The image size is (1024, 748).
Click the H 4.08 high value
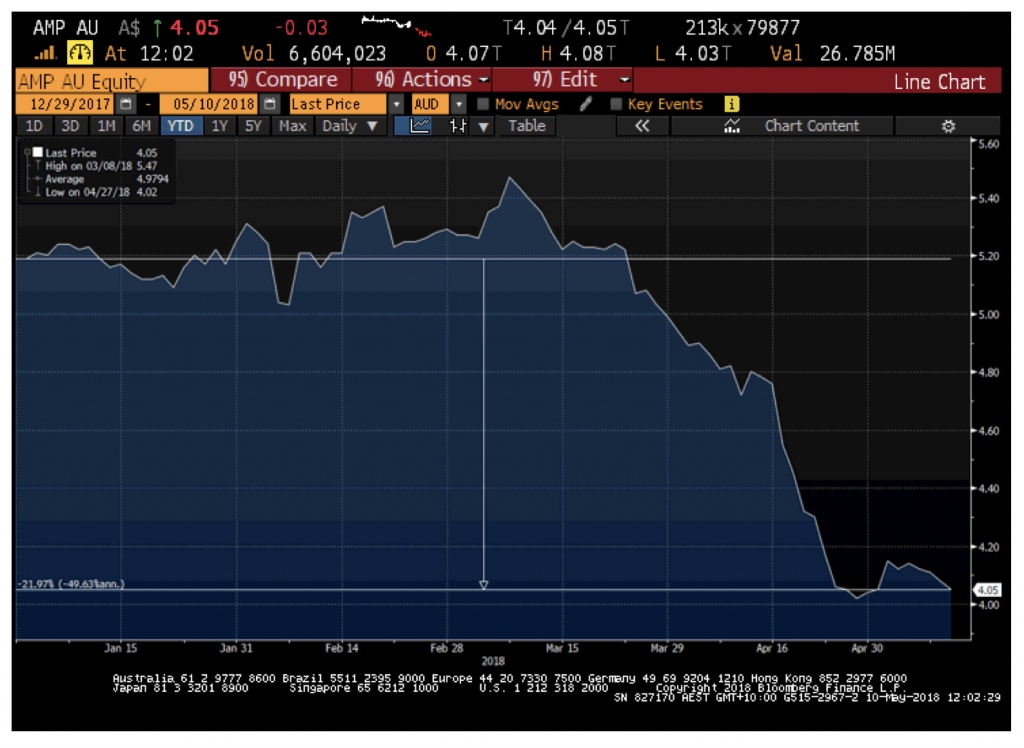578,54
